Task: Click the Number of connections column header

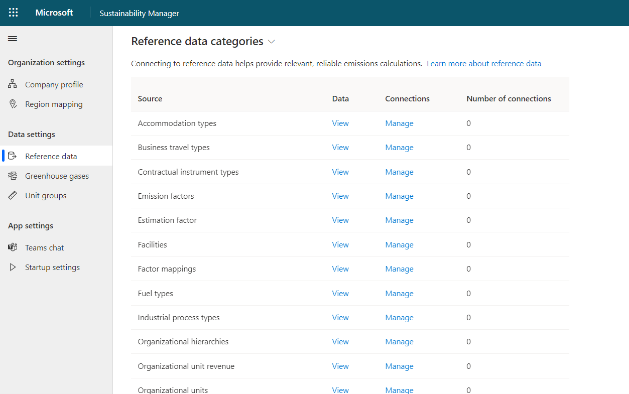Action: pyautogui.click(x=509, y=99)
